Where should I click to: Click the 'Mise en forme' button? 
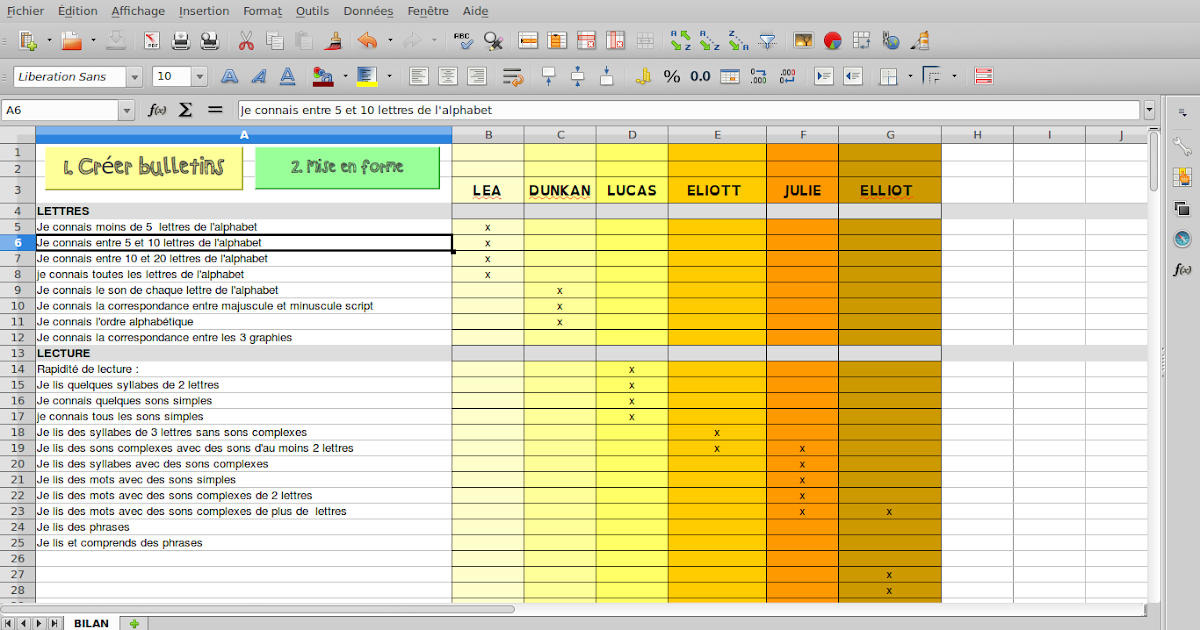[x=347, y=167]
